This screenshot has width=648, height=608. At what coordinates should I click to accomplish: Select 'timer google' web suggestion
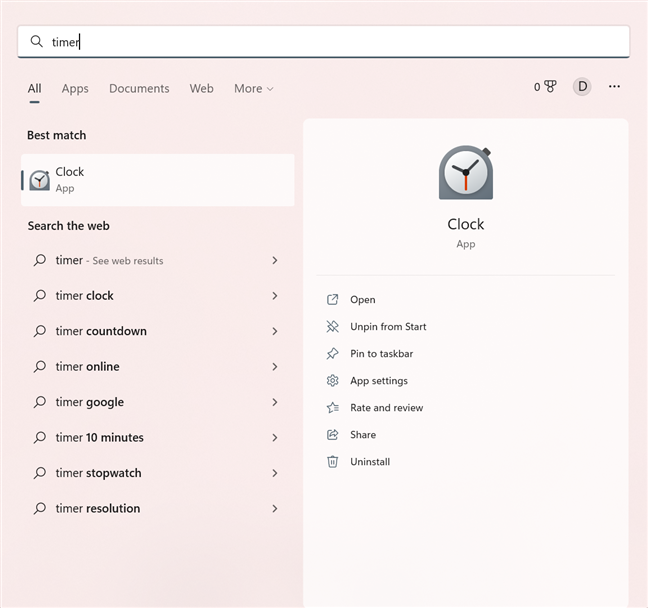click(158, 402)
